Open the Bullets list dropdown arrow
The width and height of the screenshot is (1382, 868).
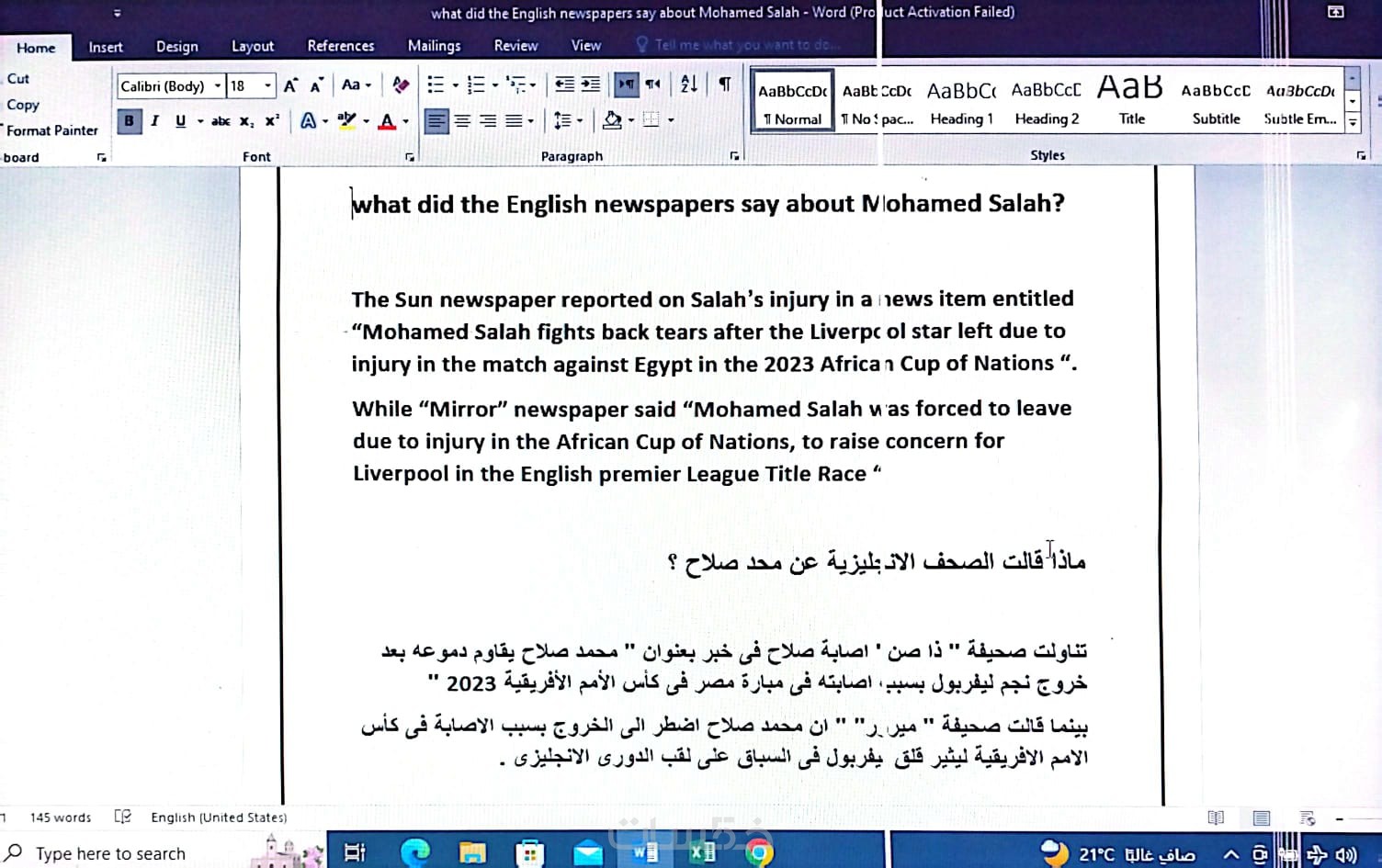[455, 85]
